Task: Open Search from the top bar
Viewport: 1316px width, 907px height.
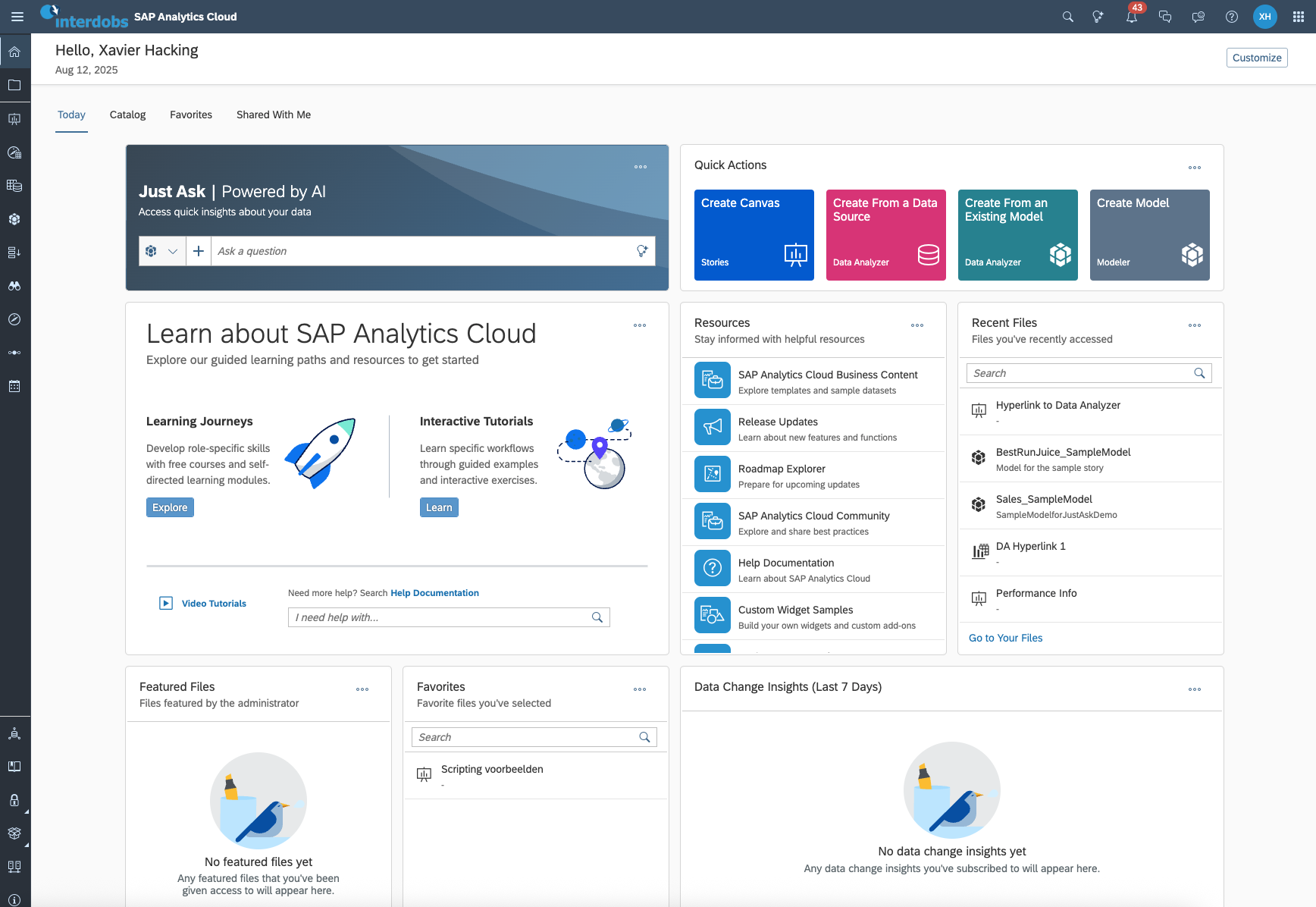Action: (1067, 16)
